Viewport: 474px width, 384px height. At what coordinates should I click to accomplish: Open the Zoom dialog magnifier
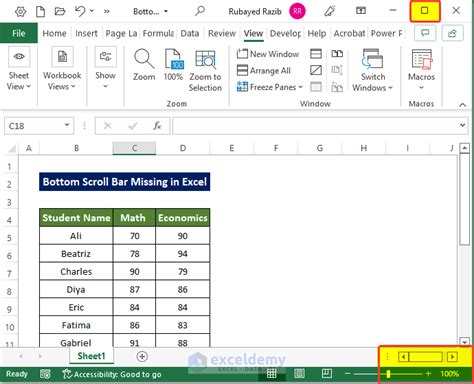(144, 65)
